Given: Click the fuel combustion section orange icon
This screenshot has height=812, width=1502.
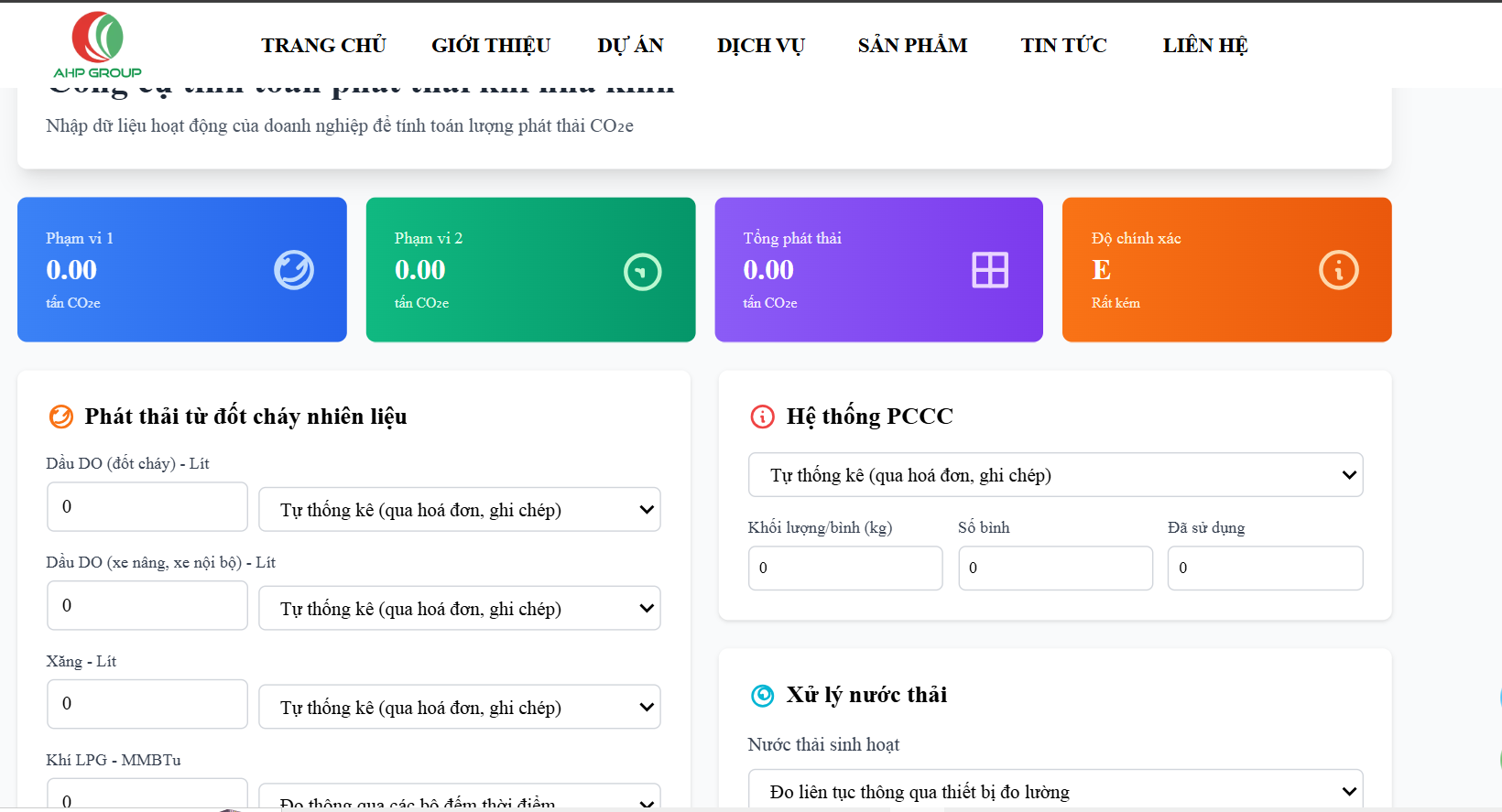Looking at the screenshot, I should [x=60, y=417].
